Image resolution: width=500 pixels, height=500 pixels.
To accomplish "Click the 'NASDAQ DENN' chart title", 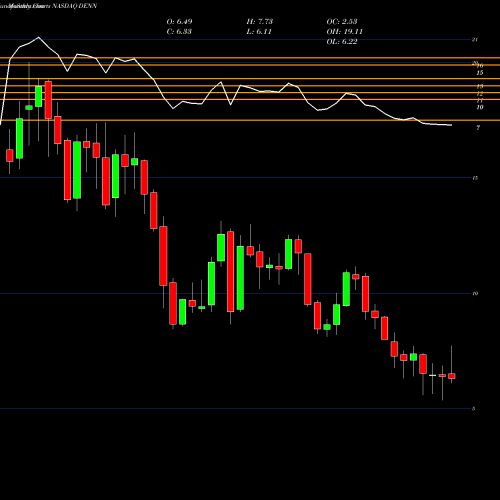I will click(75, 6).
